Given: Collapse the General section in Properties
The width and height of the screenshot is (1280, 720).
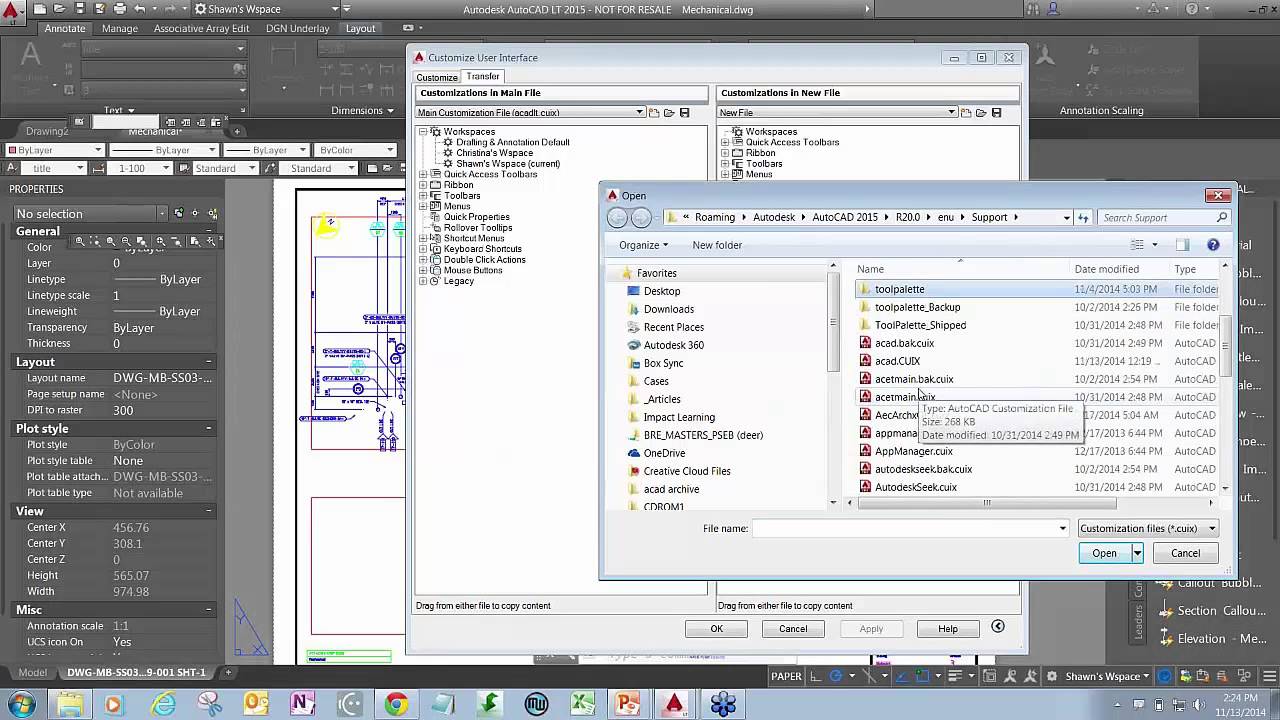Looking at the screenshot, I should tap(208, 232).
